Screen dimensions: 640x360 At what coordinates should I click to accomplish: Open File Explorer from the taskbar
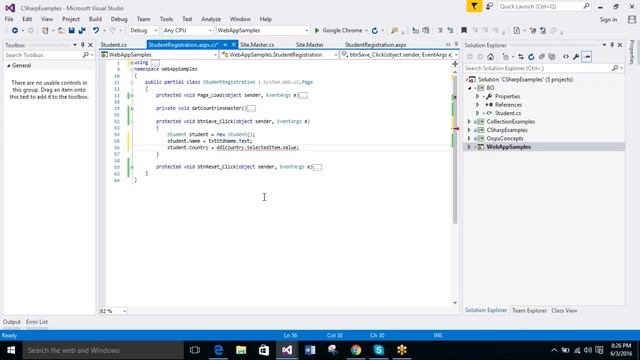[x=241, y=350]
